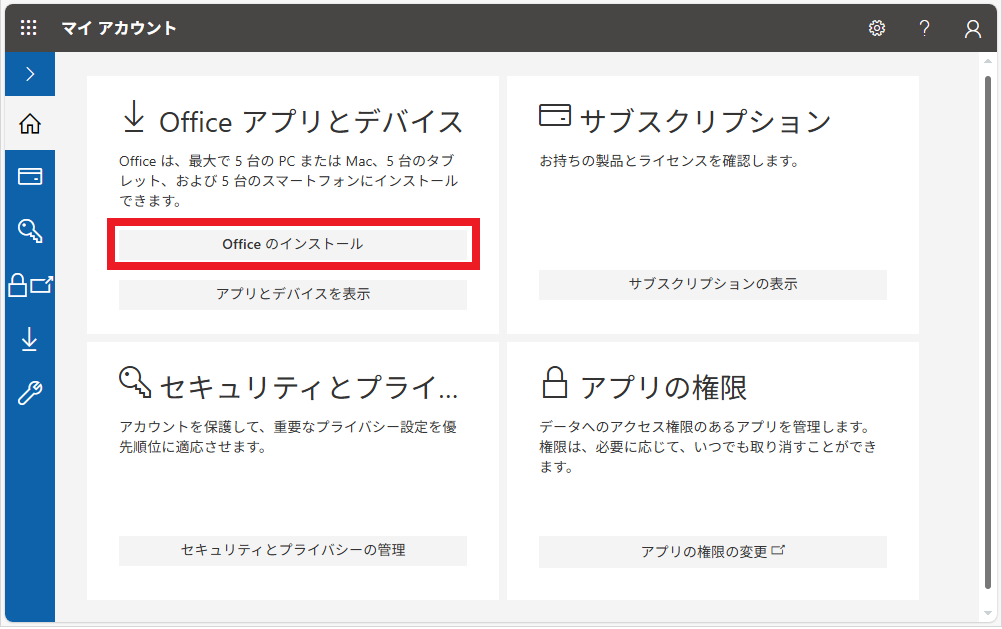The image size is (1002, 629).
Task: Open help question mark icon
Action: coord(925,28)
